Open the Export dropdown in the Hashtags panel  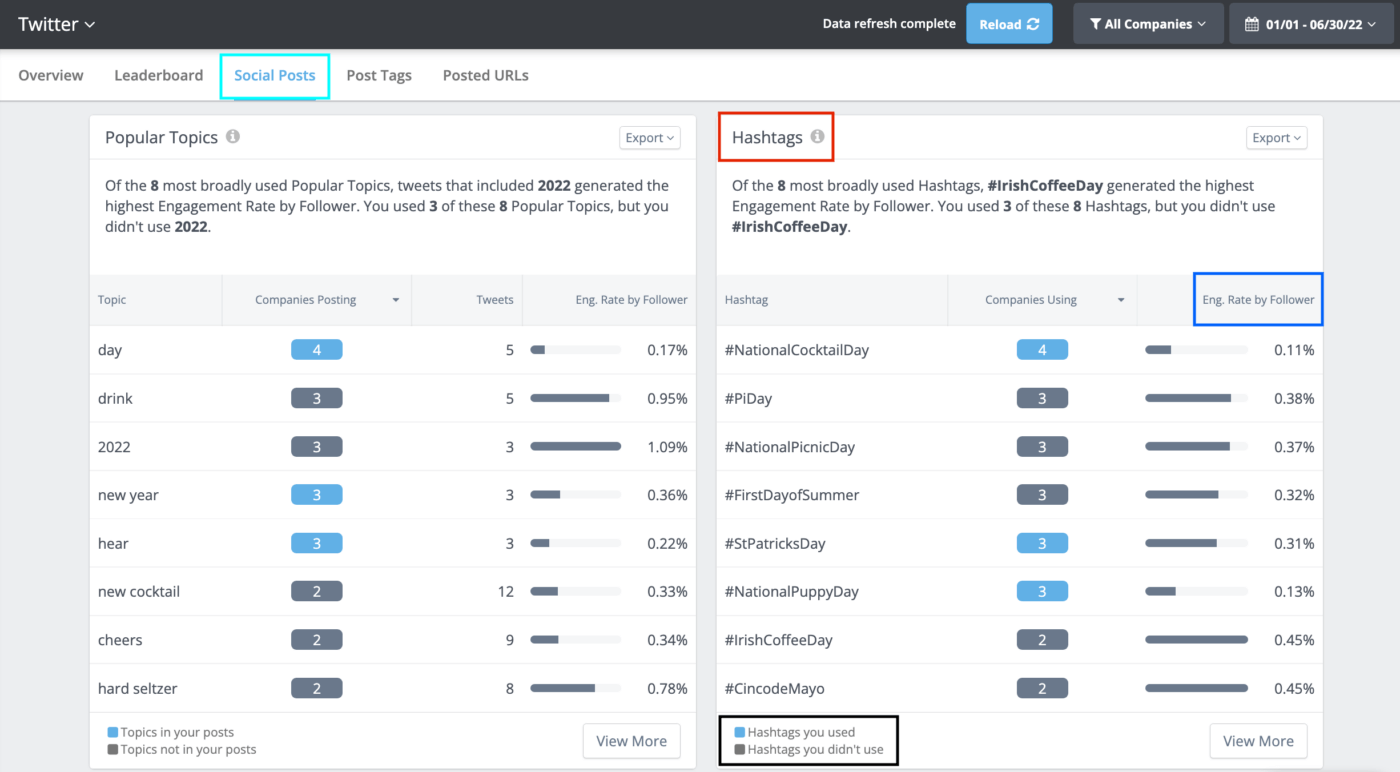(x=1276, y=137)
